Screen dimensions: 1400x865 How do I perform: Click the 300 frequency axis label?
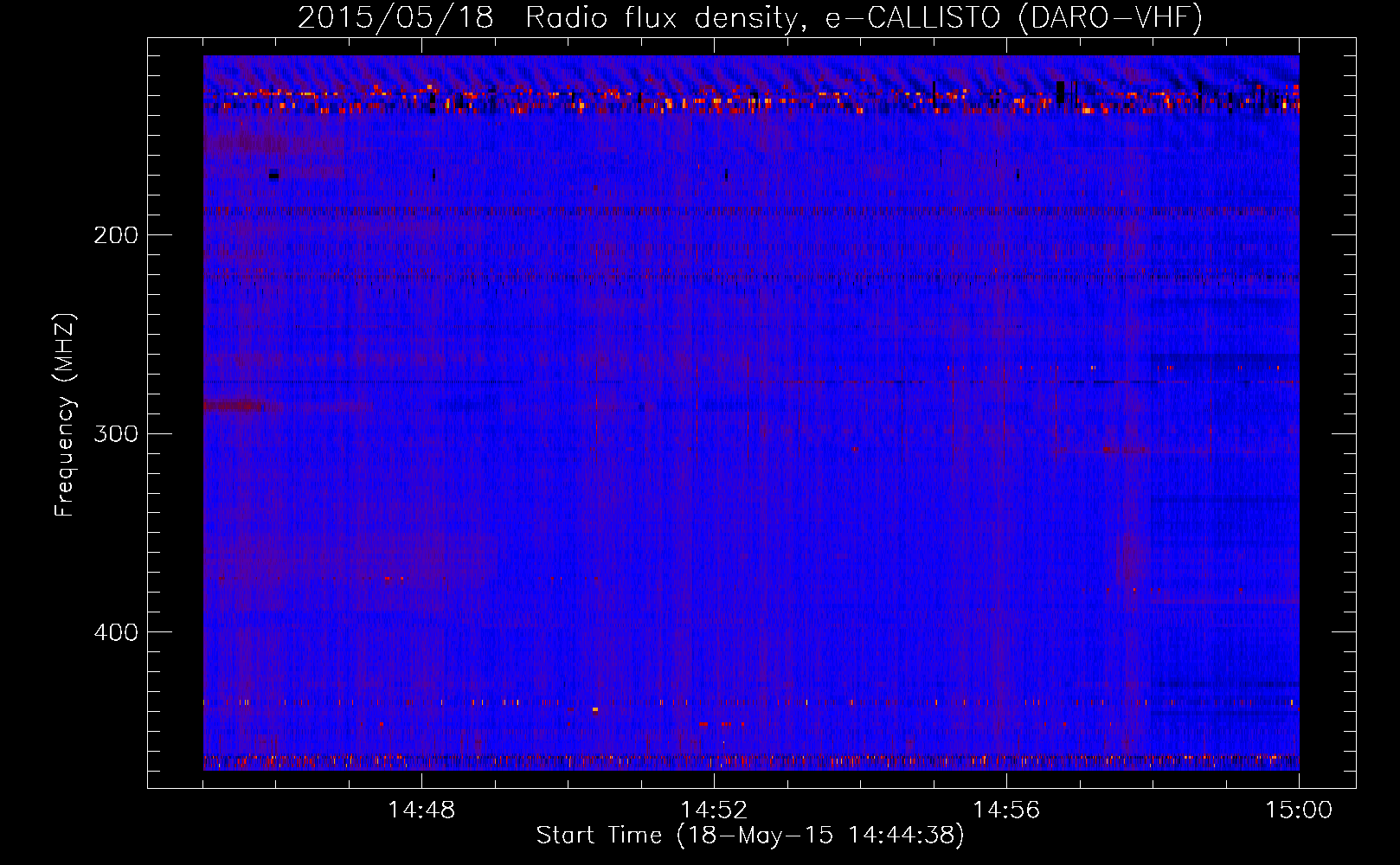(x=116, y=433)
